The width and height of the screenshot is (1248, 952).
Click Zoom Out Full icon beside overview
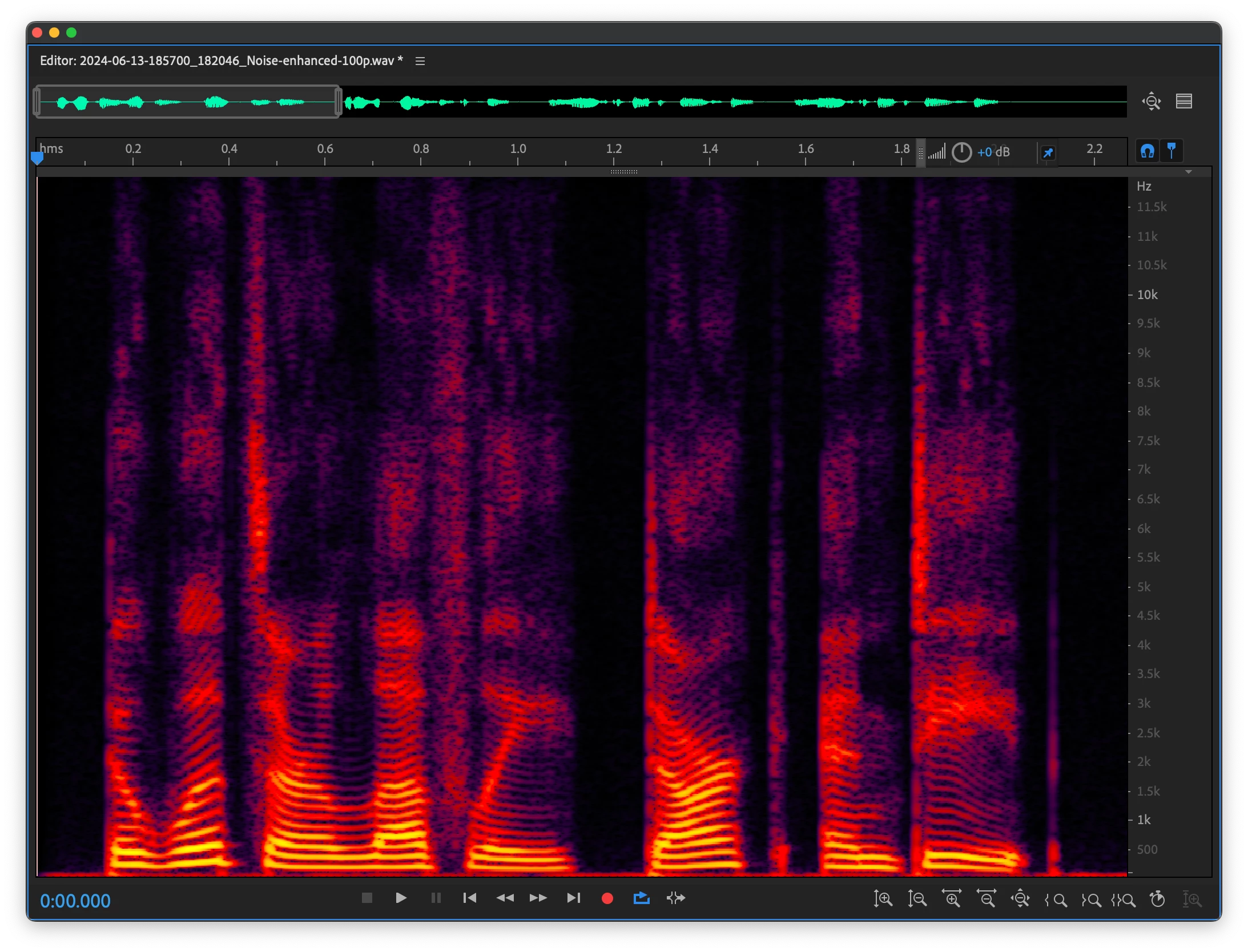click(1152, 102)
